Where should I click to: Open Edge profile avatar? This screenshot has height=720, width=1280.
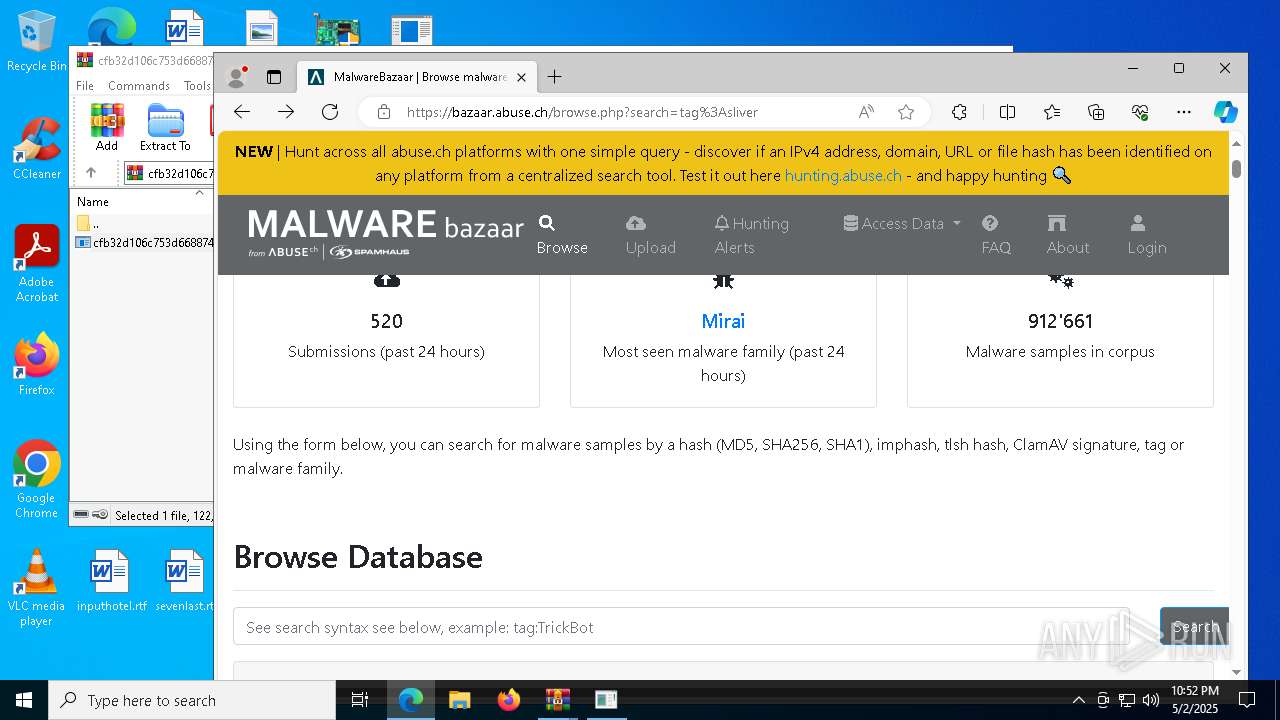(237, 77)
